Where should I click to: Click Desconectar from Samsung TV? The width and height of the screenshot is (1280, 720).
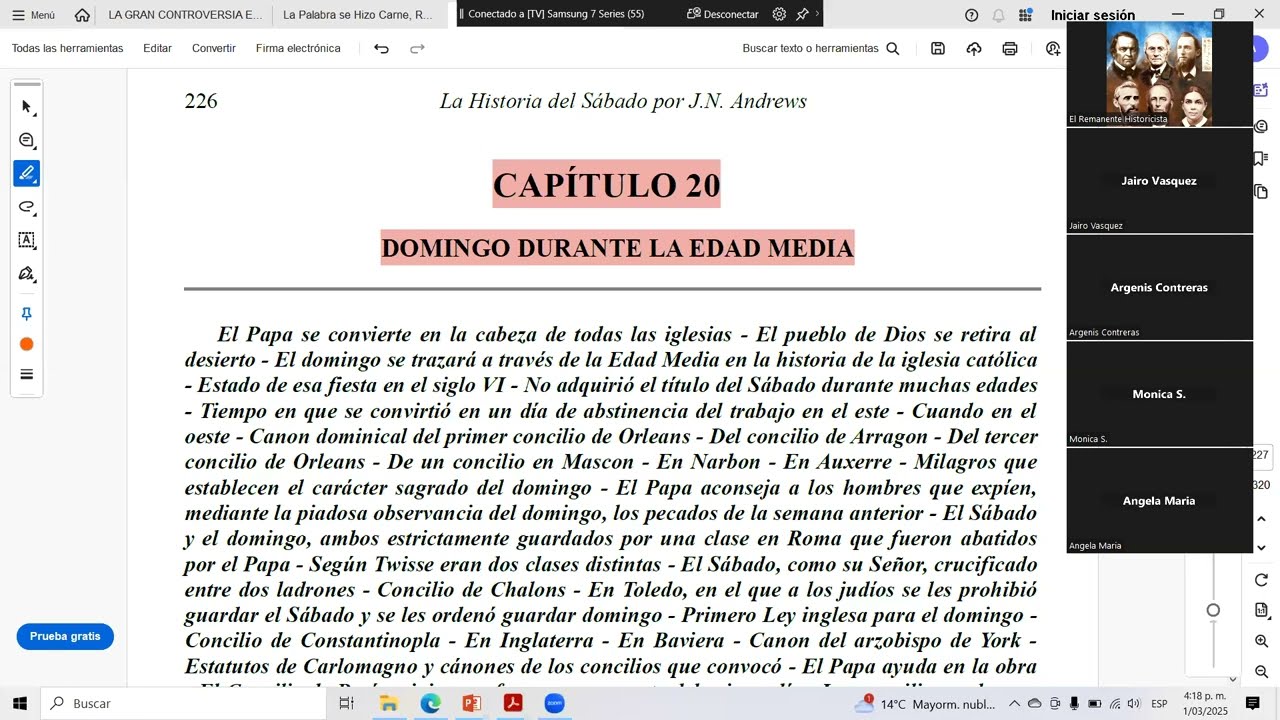pyautogui.click(x=722, y=14)
